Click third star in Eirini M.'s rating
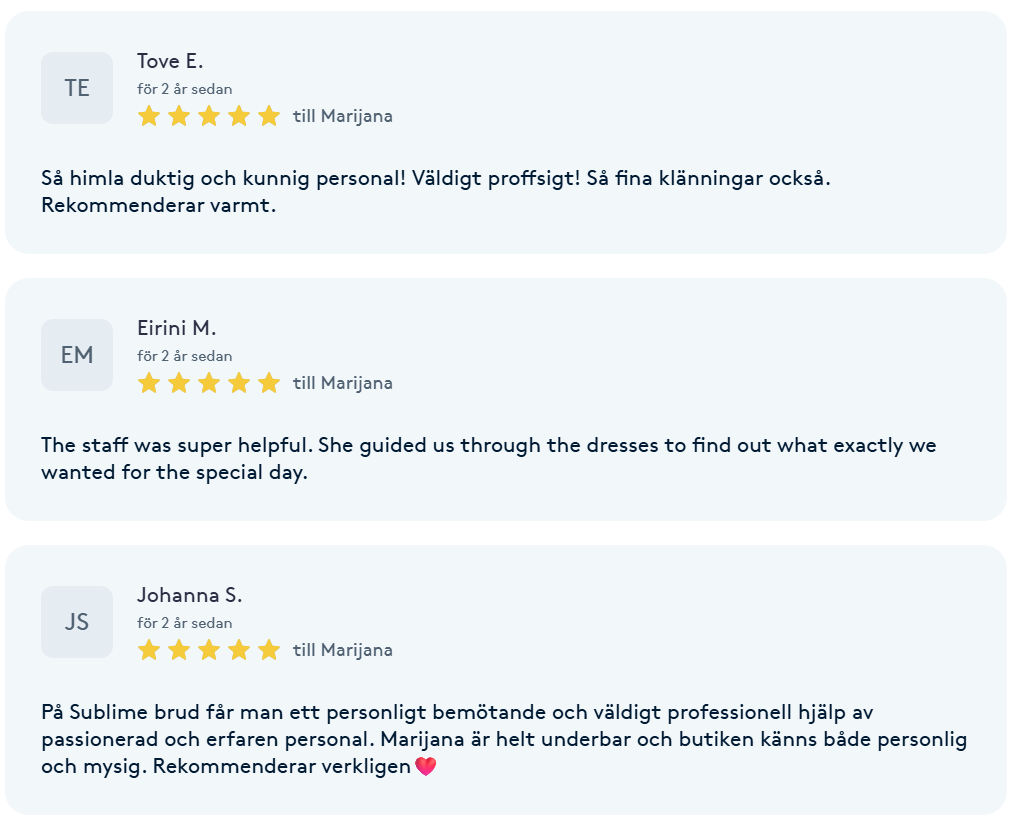 tap(209, 383)
